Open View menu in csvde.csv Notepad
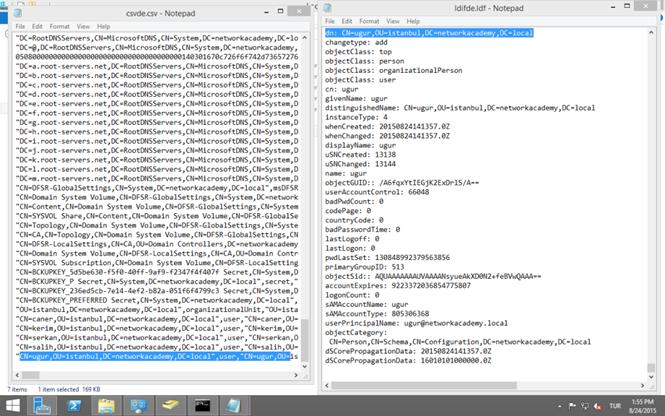The image size is (665, 416). (x=83, y=26)
